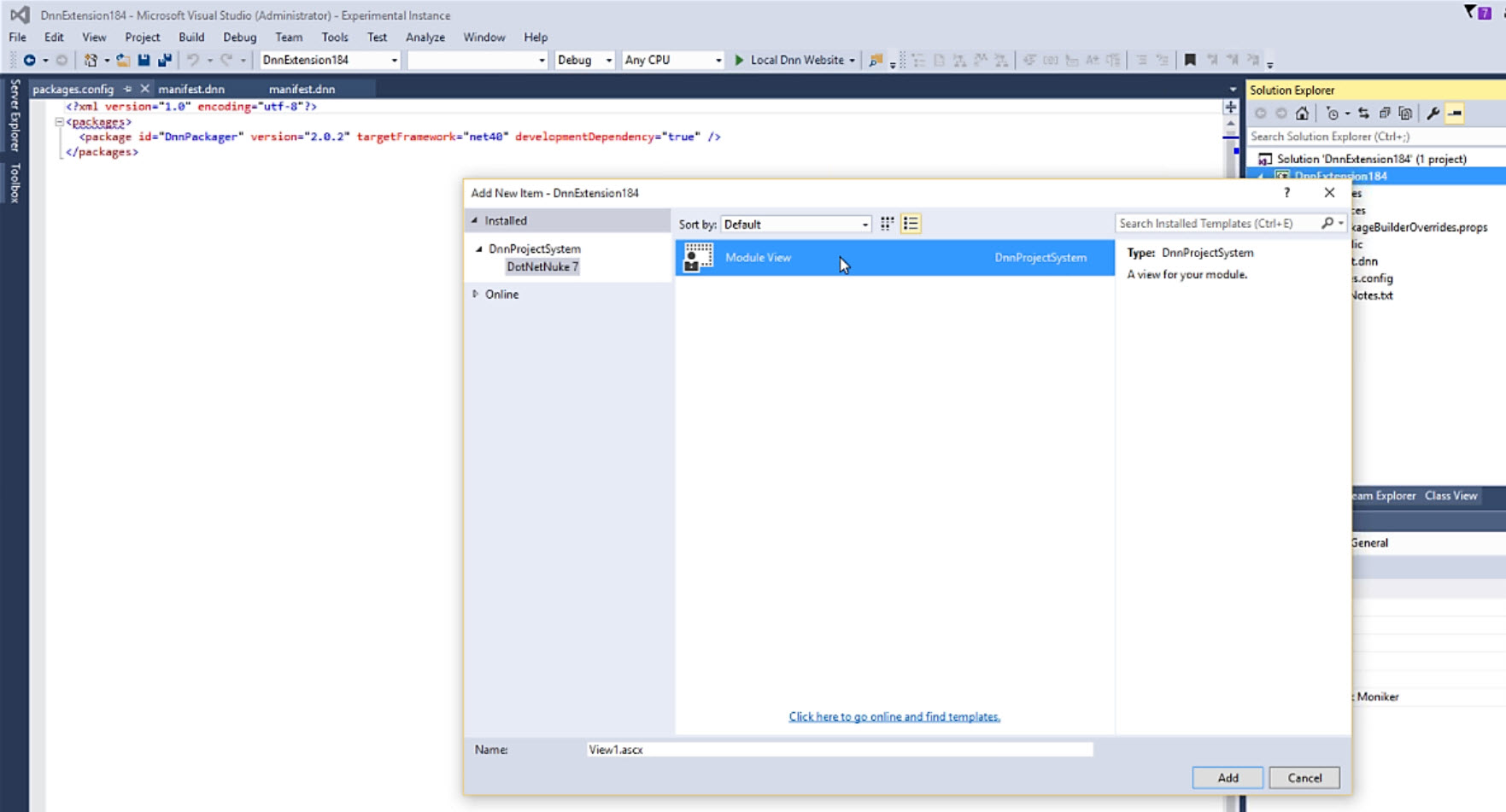
Task: Click the Search Installed Templates field
Action: 1219,224
